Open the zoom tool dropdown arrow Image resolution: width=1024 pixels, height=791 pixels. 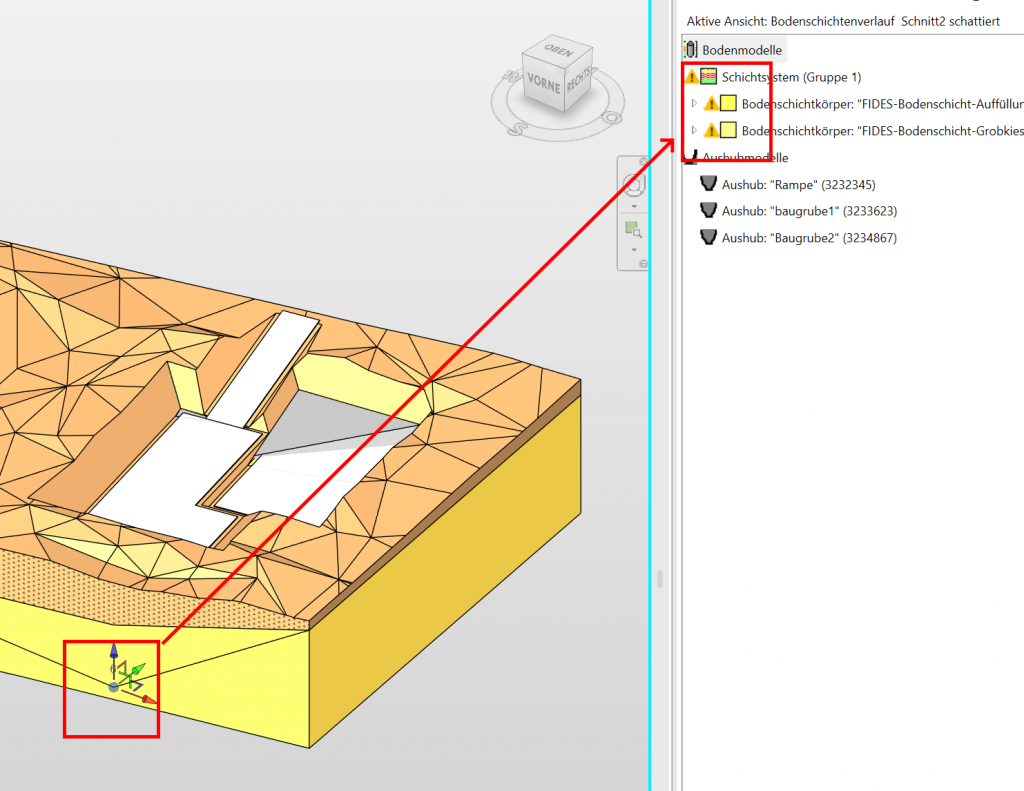coord(633,249)
